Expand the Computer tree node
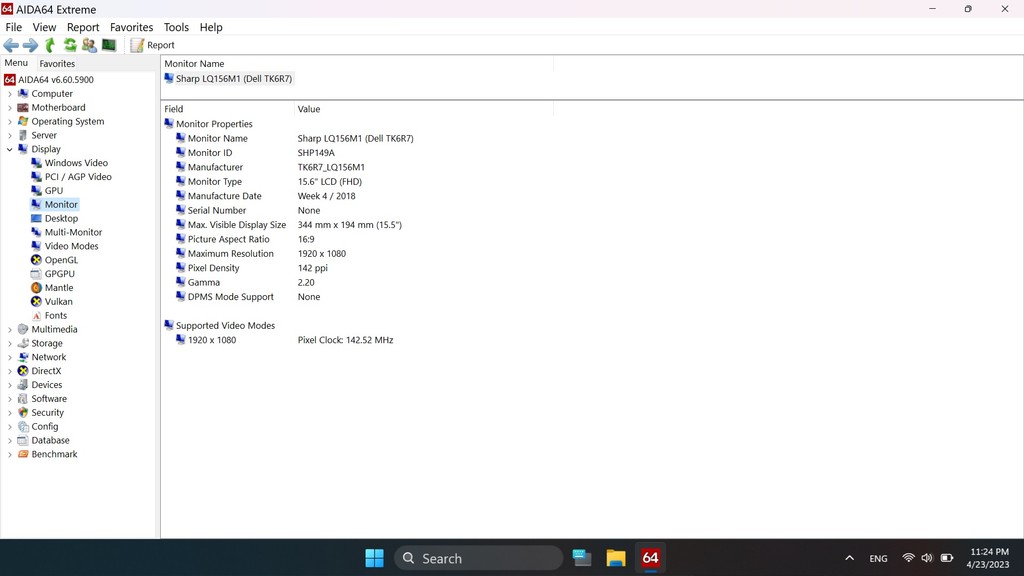Screen dimensions: 1024x576 (10, 94)
